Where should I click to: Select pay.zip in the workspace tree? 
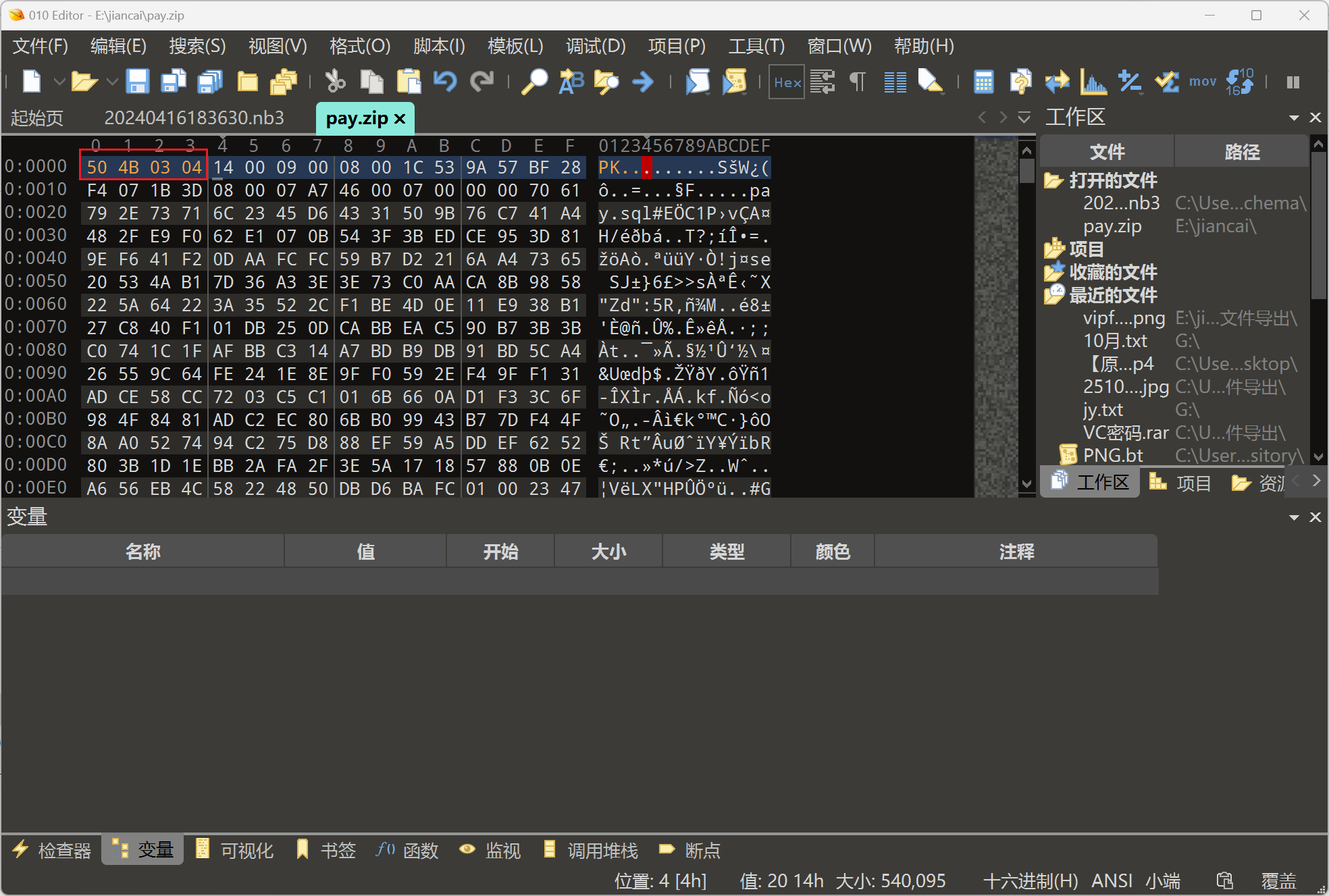point(1112,226)
